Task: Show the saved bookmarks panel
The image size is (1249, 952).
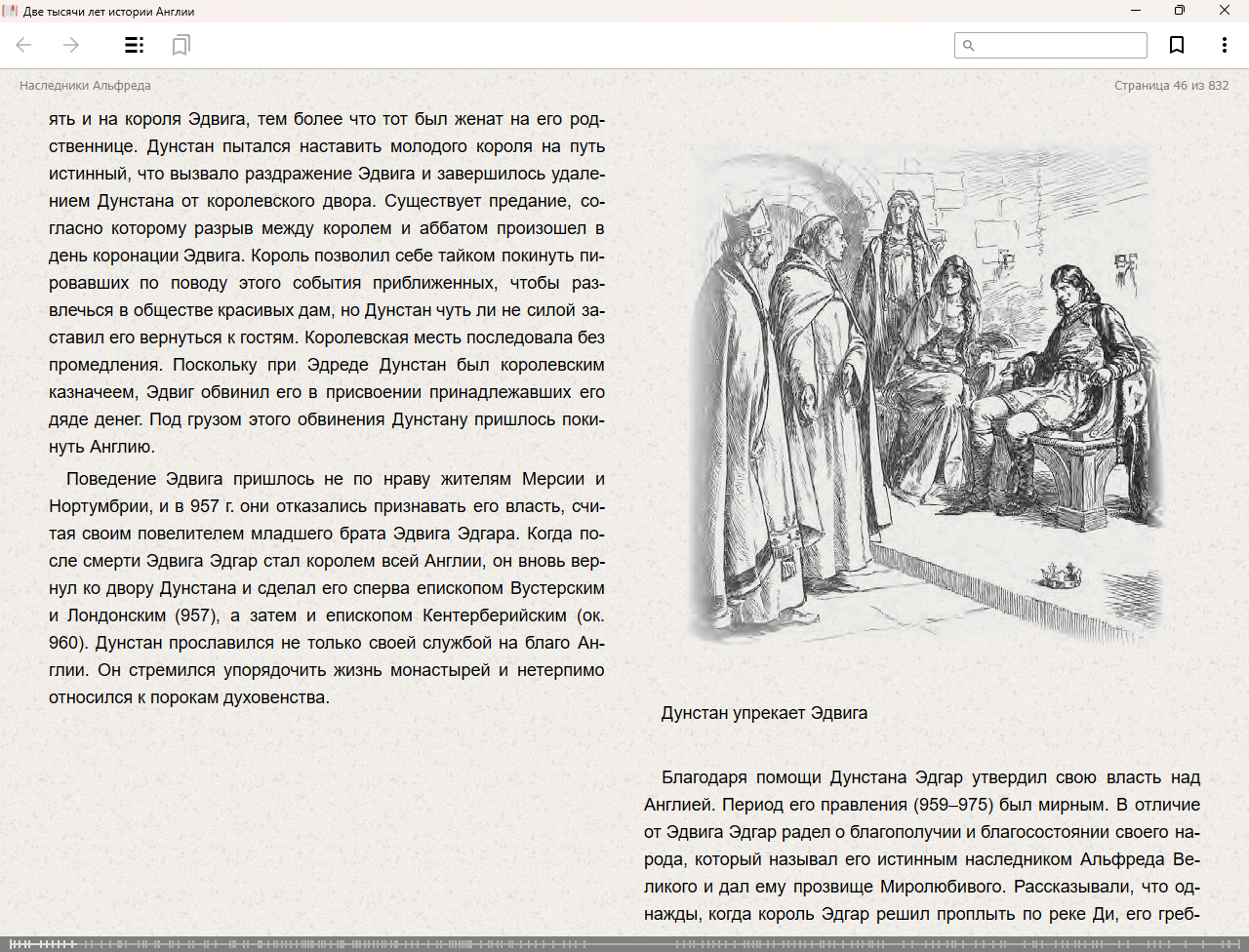Action: click(181, 45)
